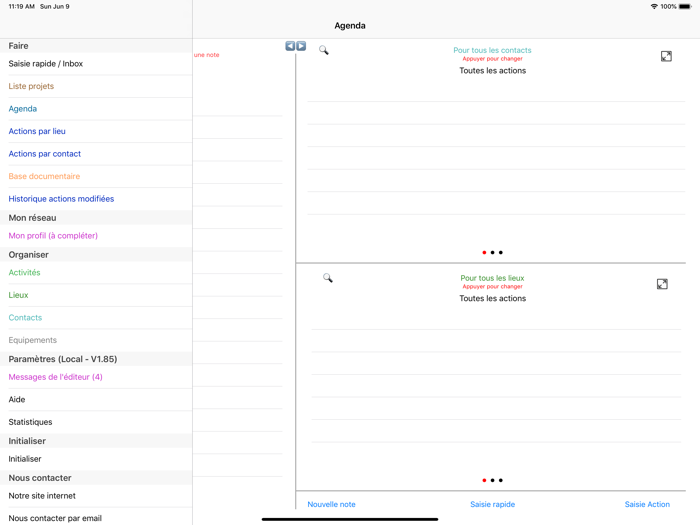Change filter via Pour tous les contacts
The width and height of the screenshot is (700, 525).
tap(492, 50)
